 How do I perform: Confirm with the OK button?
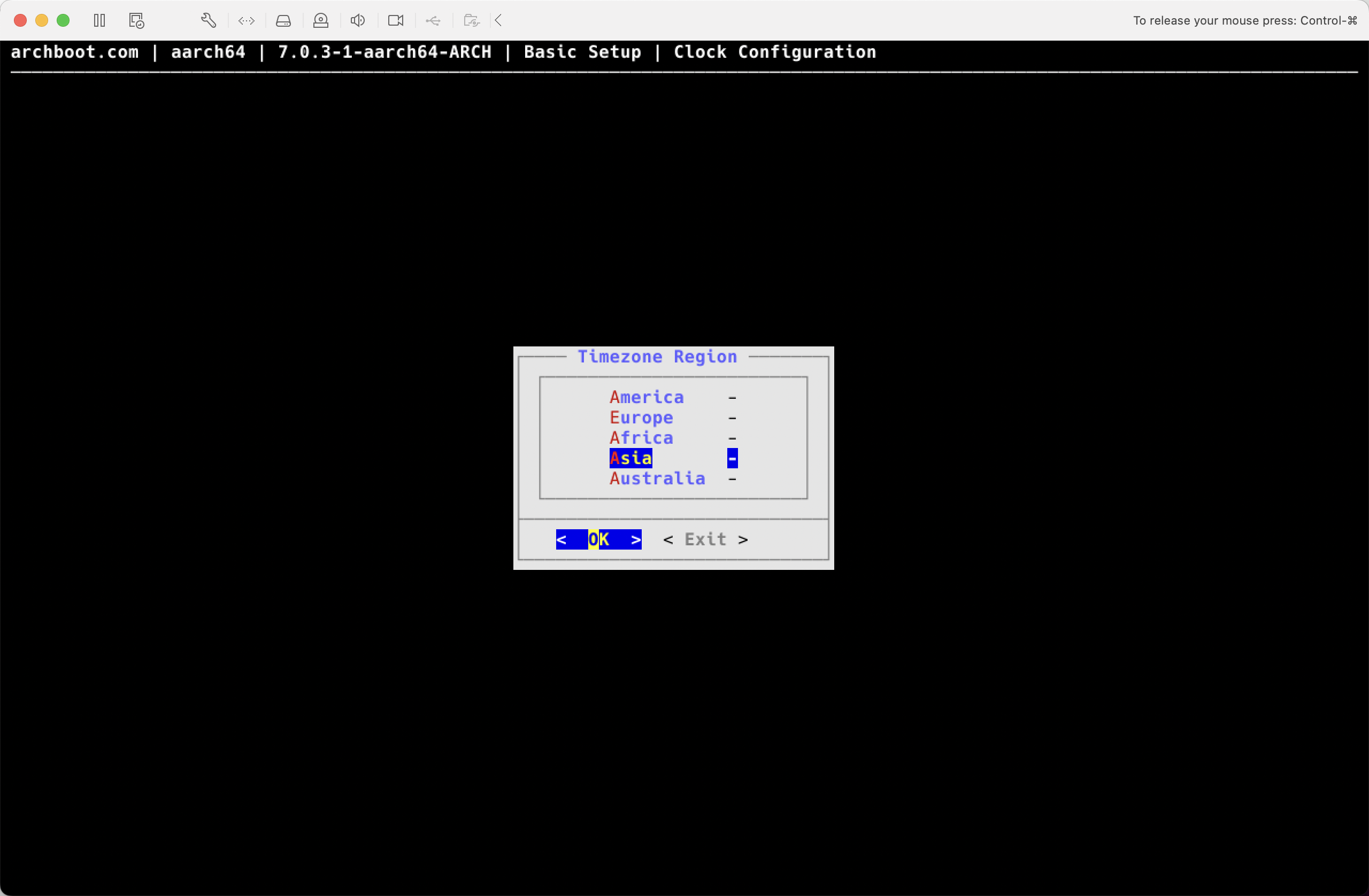click(599, 539)
